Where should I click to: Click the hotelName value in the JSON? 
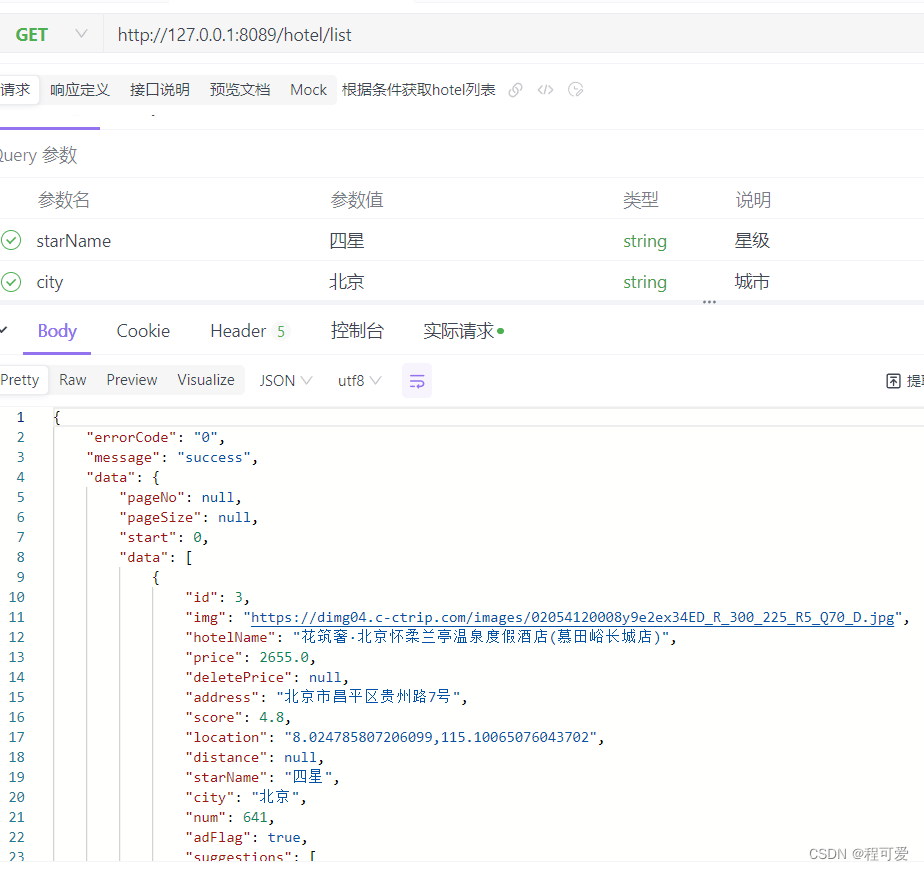480,637
